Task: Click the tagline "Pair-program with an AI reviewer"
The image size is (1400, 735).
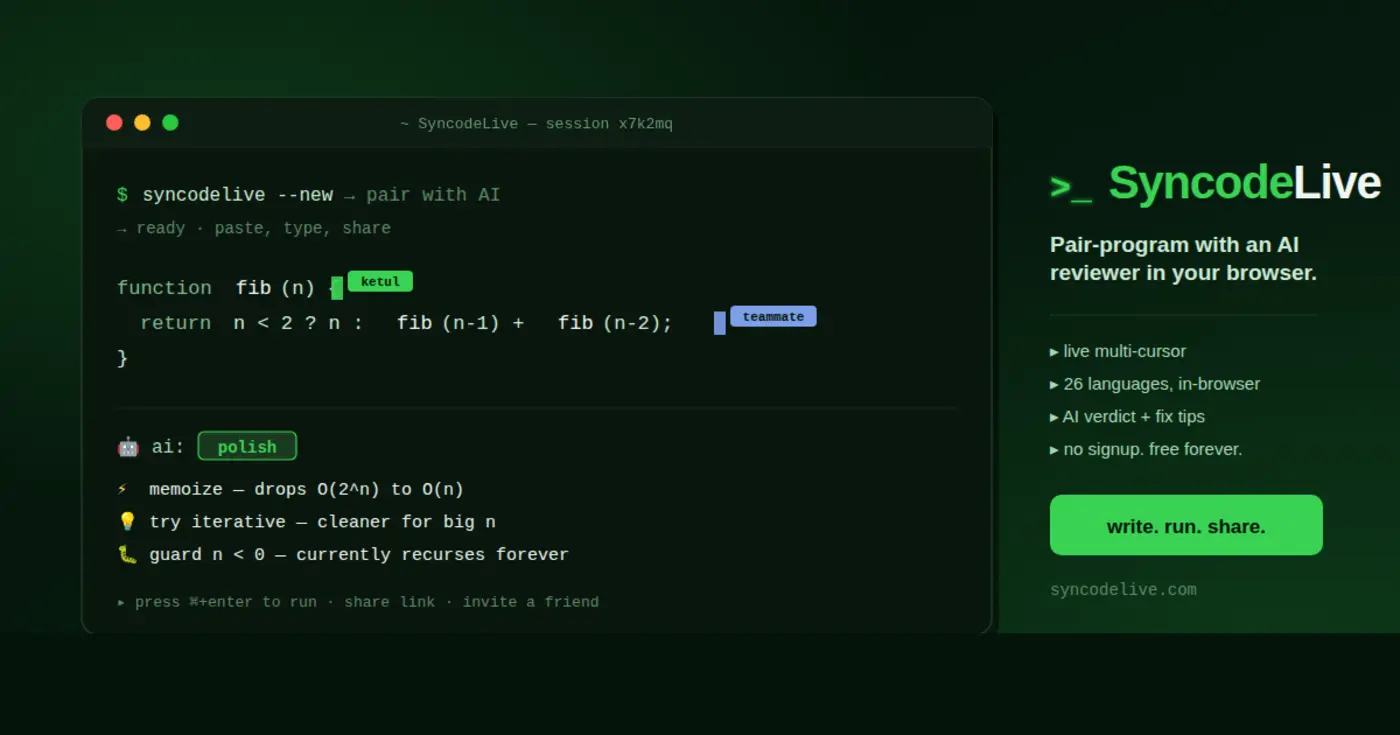Action: pyautogui.click(x=1183, y=259)
